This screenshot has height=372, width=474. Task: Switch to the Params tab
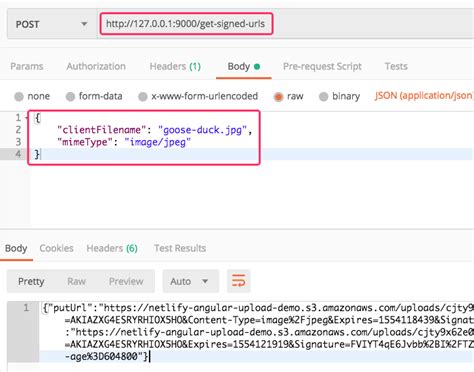point(27,66)
